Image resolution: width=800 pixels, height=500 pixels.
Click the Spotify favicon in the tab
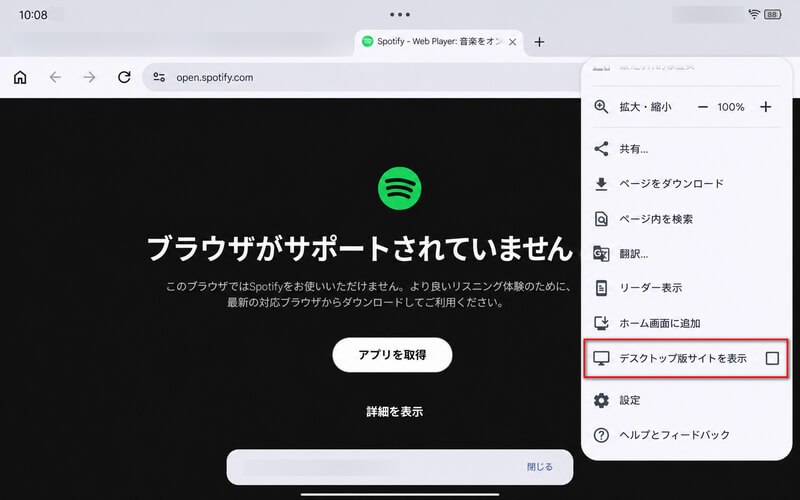(367, 41)
